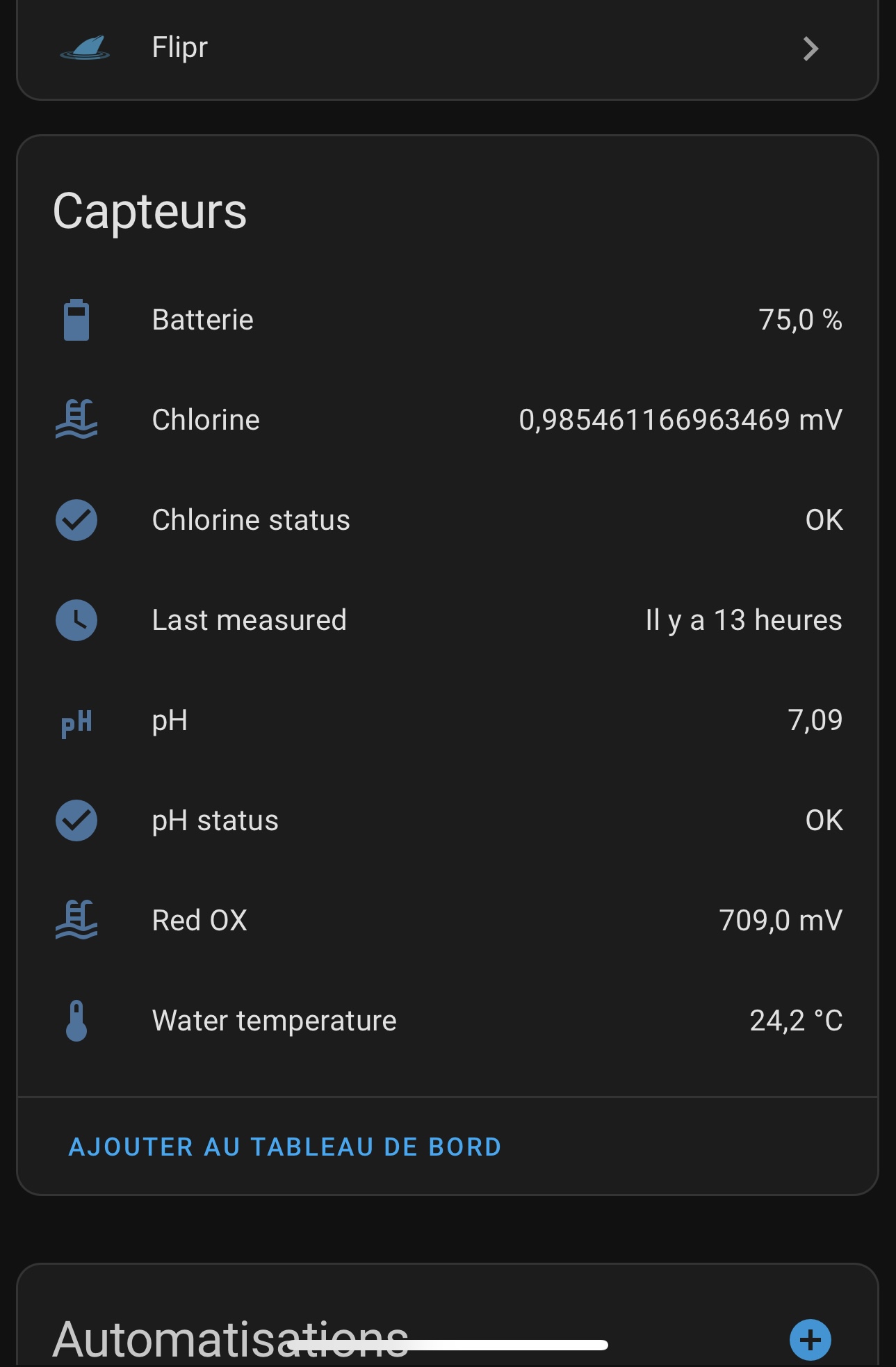Tap the Chlorine status checkmark icon

pos(76,520)
